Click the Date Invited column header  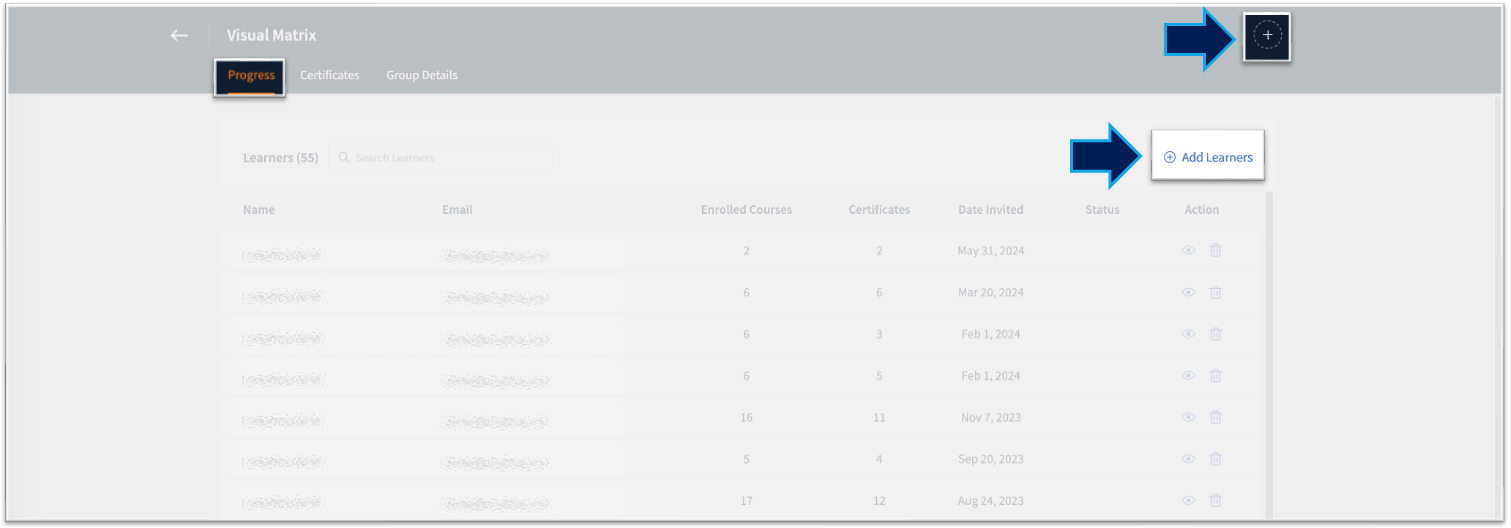(x=990, y=210)
